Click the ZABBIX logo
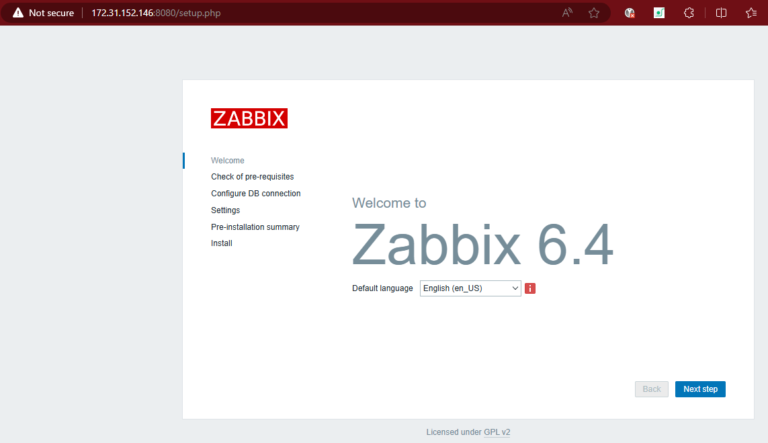The image size is (768, 443). click(249, 118)
